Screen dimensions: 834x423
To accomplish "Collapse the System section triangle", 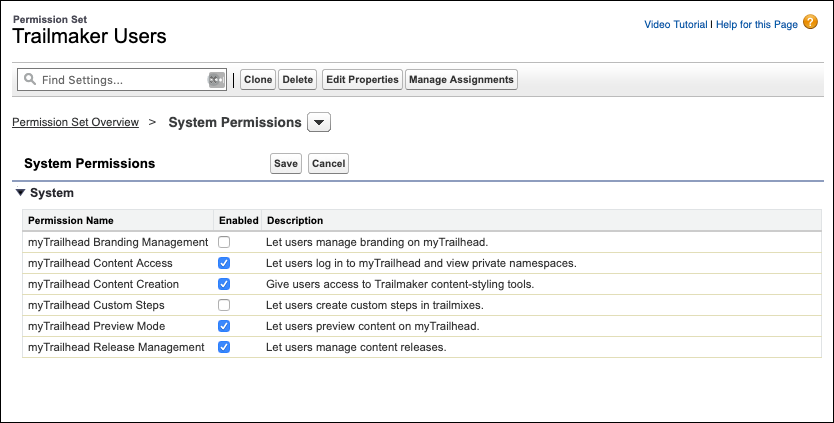I will tap(20, 193).
